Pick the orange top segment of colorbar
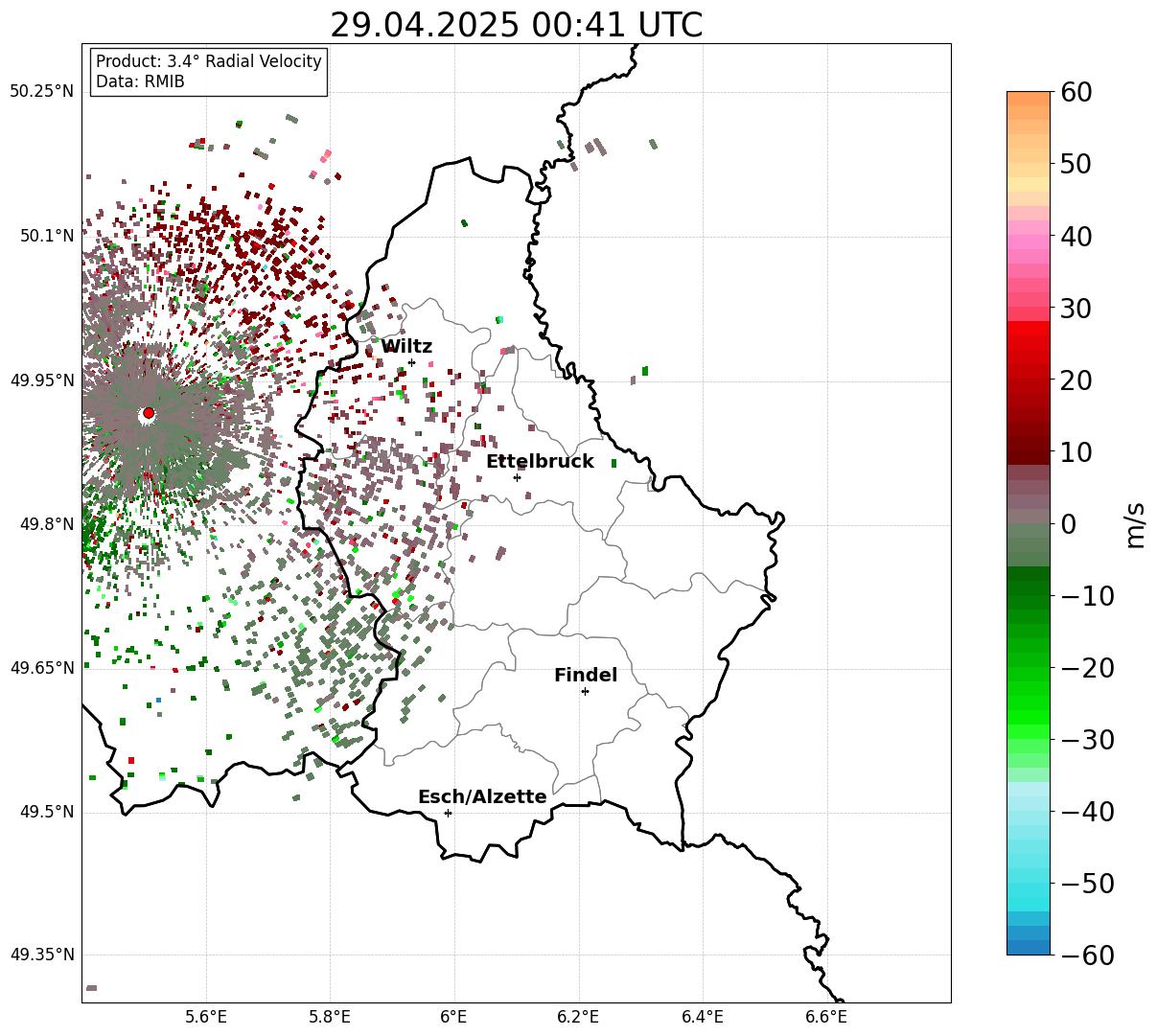Image resolution: width=1157 pixels, height=1036 pixels. click(x=1029, y=99)
